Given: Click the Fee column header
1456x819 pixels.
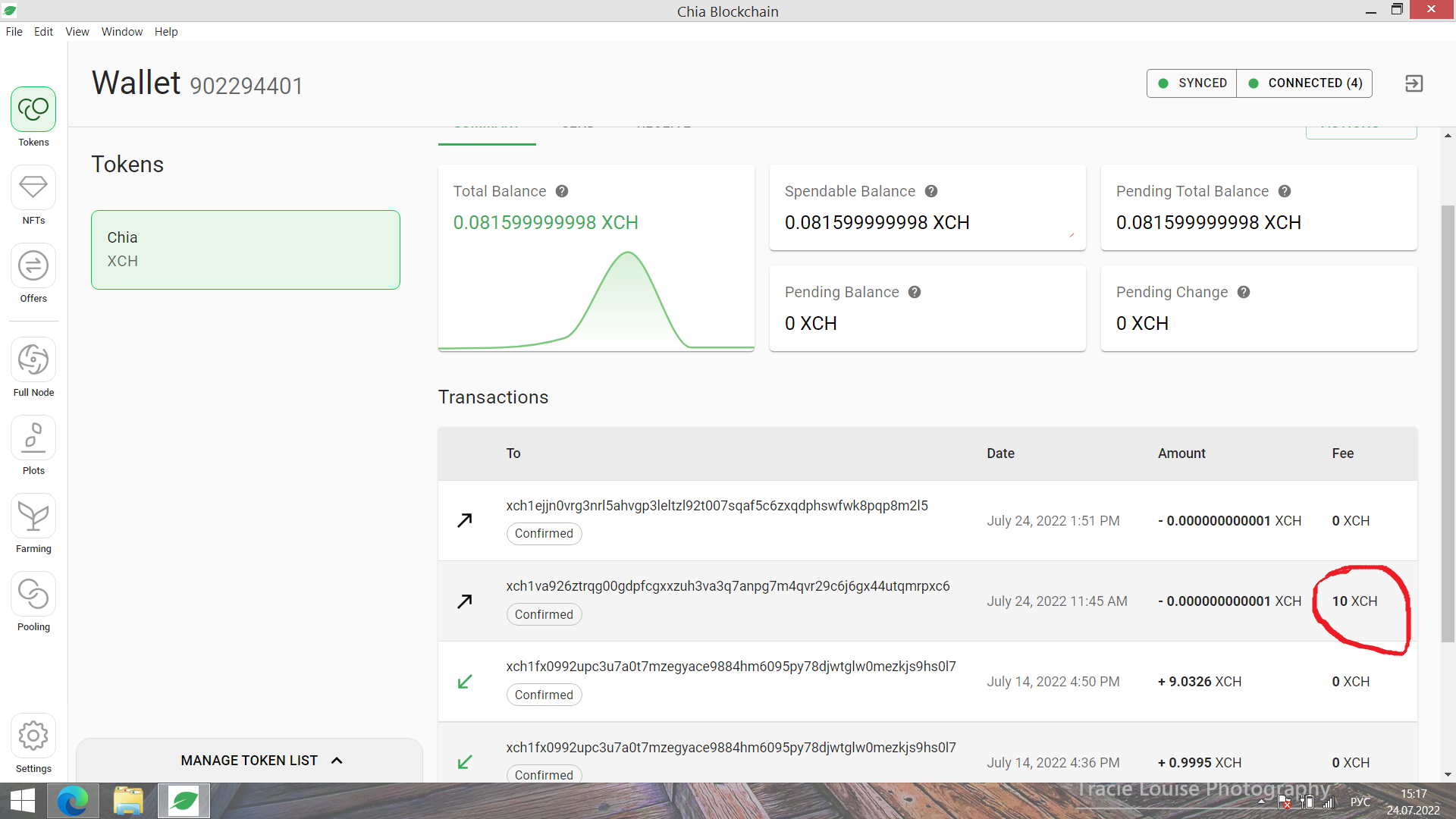Looking at the screenshot, I should tap(1342, 453).
